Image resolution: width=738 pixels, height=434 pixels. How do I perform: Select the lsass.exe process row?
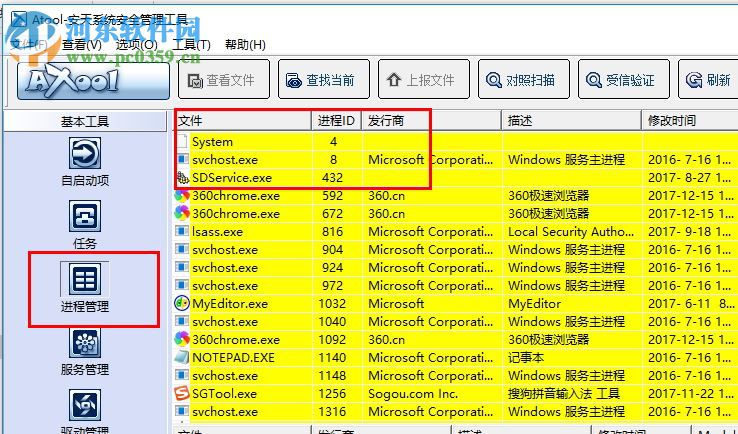click(456, 232)
